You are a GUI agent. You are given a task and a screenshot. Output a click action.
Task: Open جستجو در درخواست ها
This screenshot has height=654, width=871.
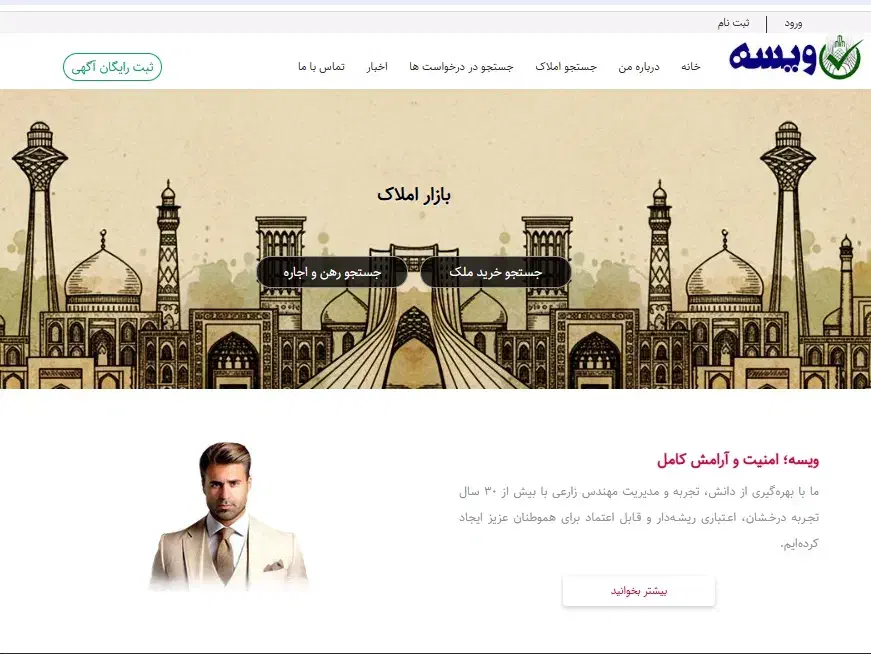pyautogui.click(x=461, y=67)
